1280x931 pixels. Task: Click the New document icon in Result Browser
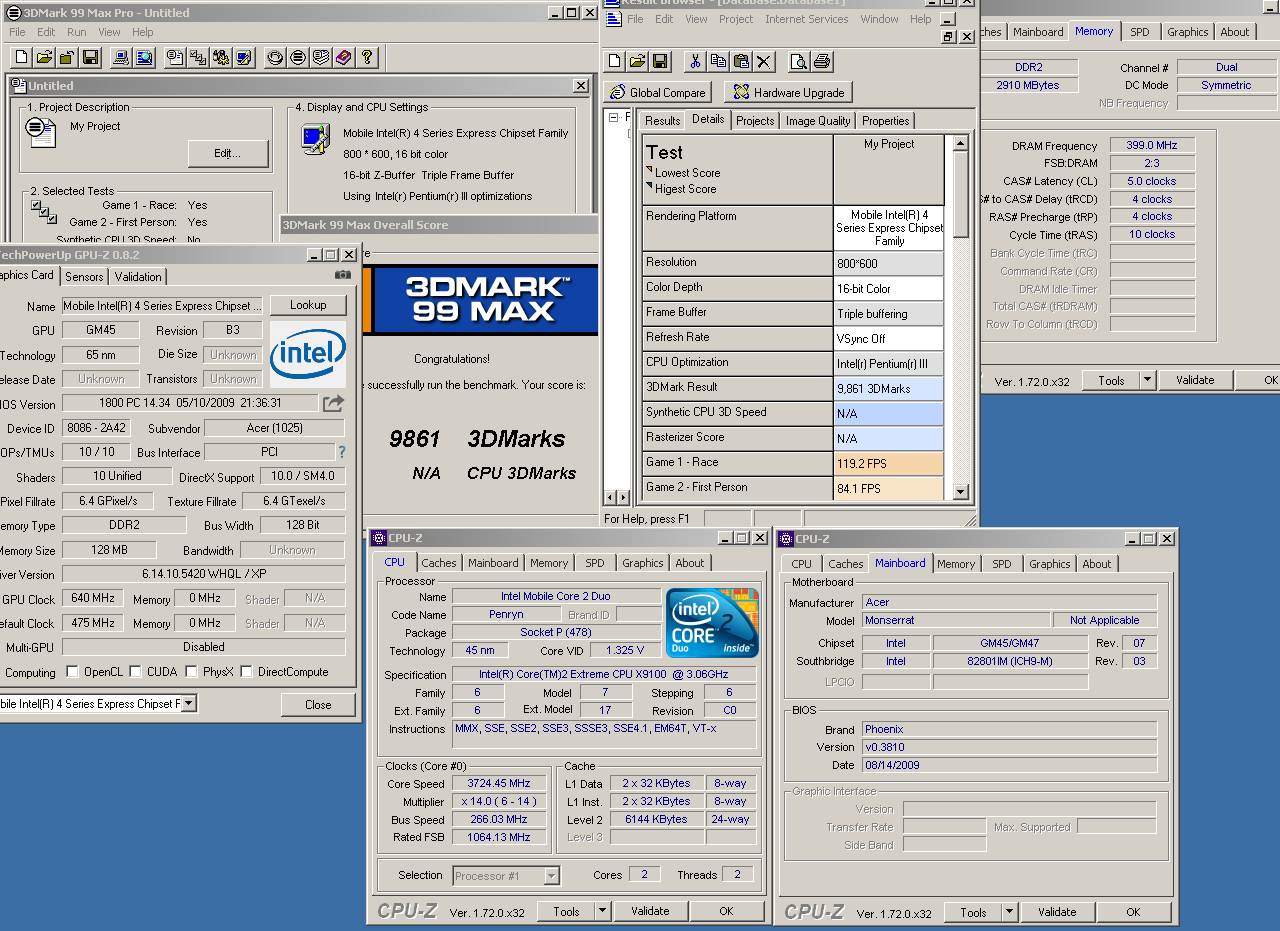click(615, 62)
